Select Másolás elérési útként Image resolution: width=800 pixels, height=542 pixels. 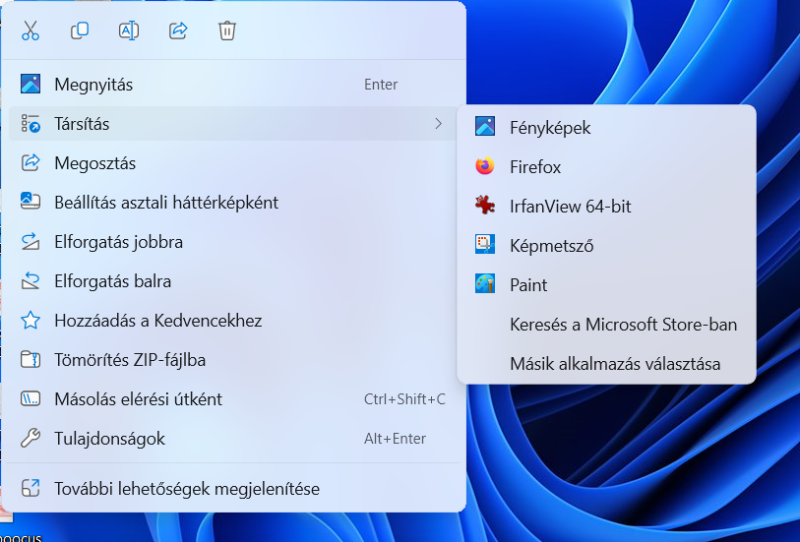click(234, 399)
